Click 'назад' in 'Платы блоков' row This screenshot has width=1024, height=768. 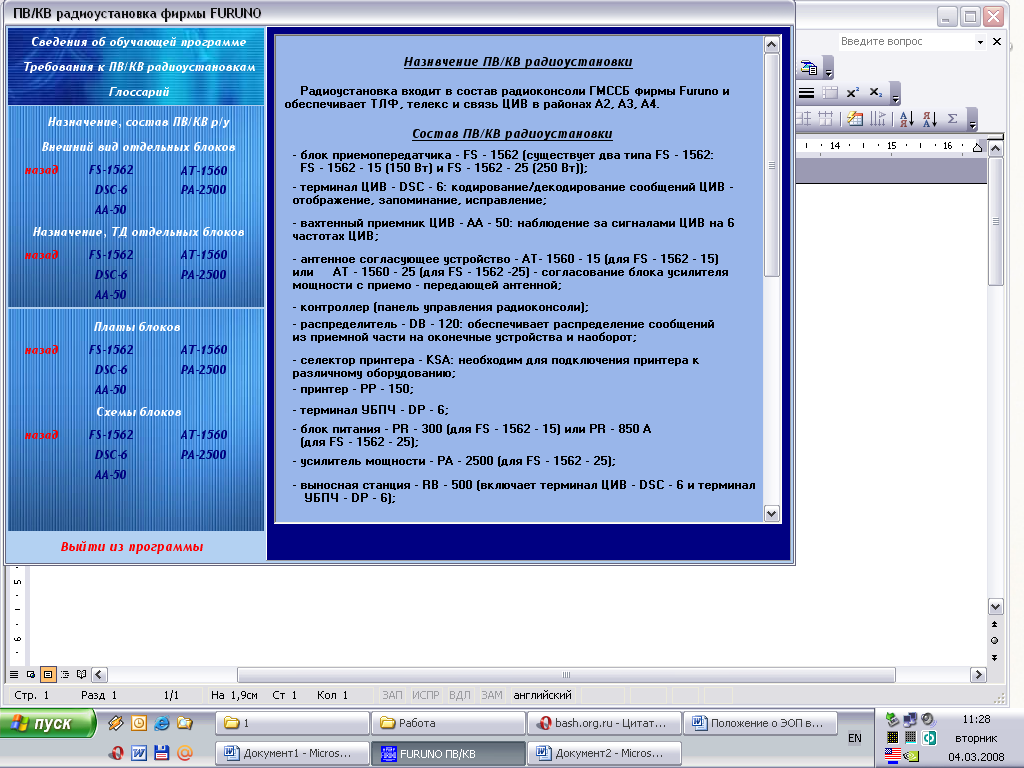coord(41,350)
